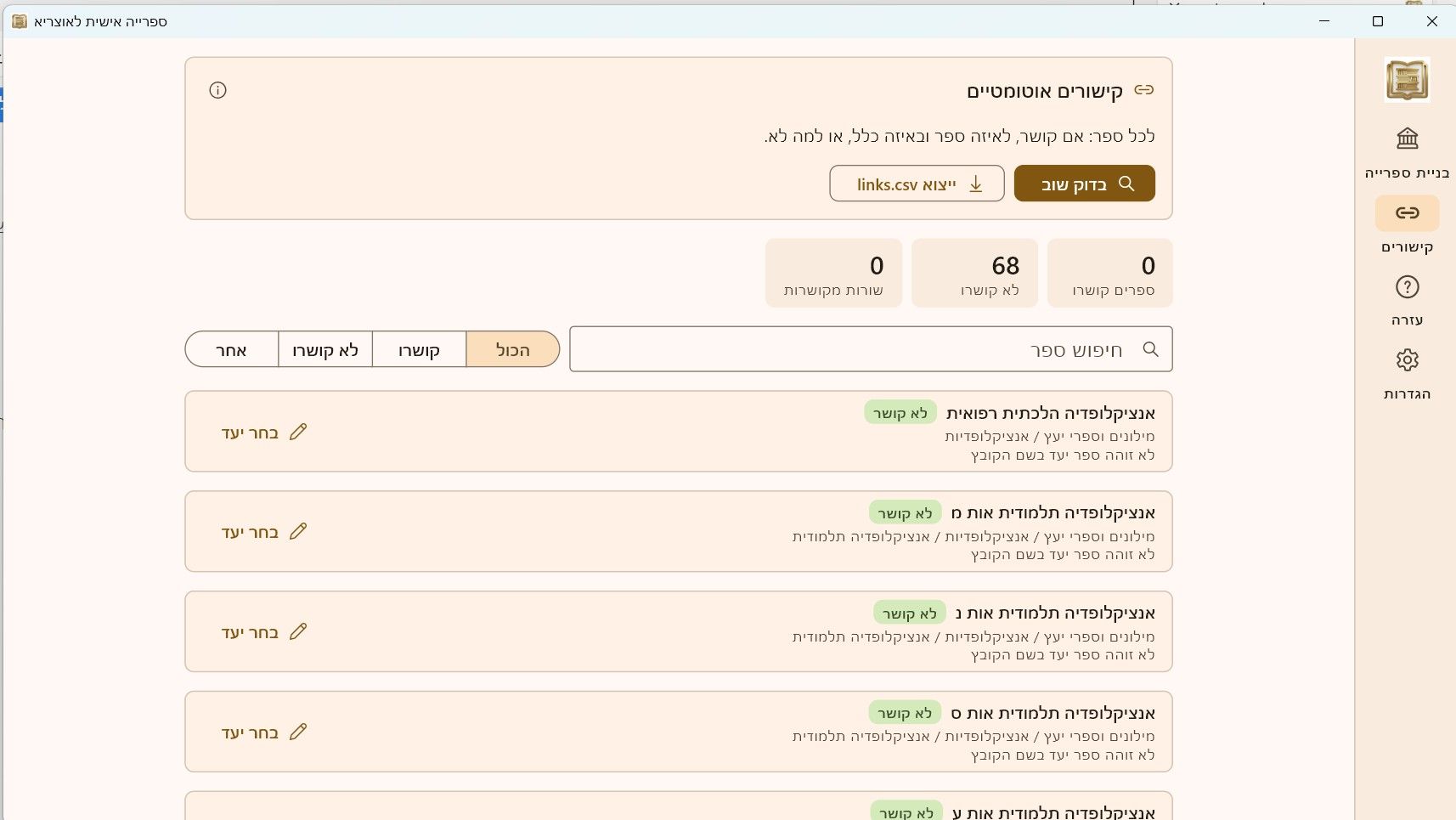Open the הגדרות settings gear icon

[1407, 360]
